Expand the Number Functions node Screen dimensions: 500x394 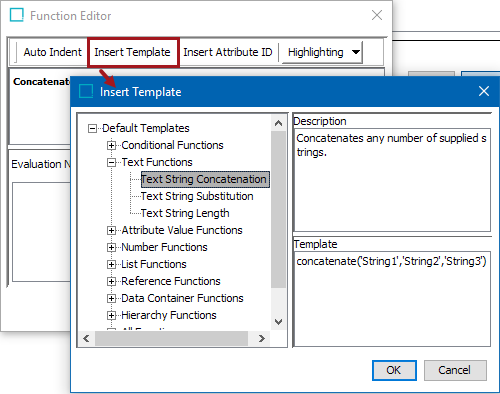111,247
